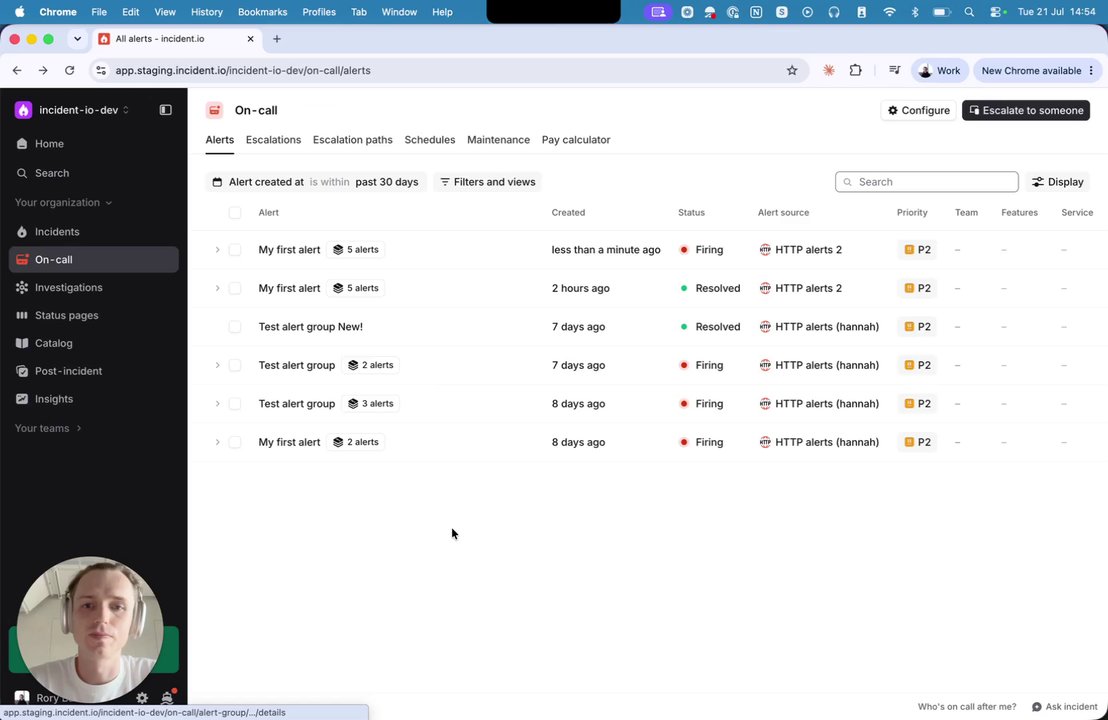Click the Chrome address bar URL

point(243,71)
